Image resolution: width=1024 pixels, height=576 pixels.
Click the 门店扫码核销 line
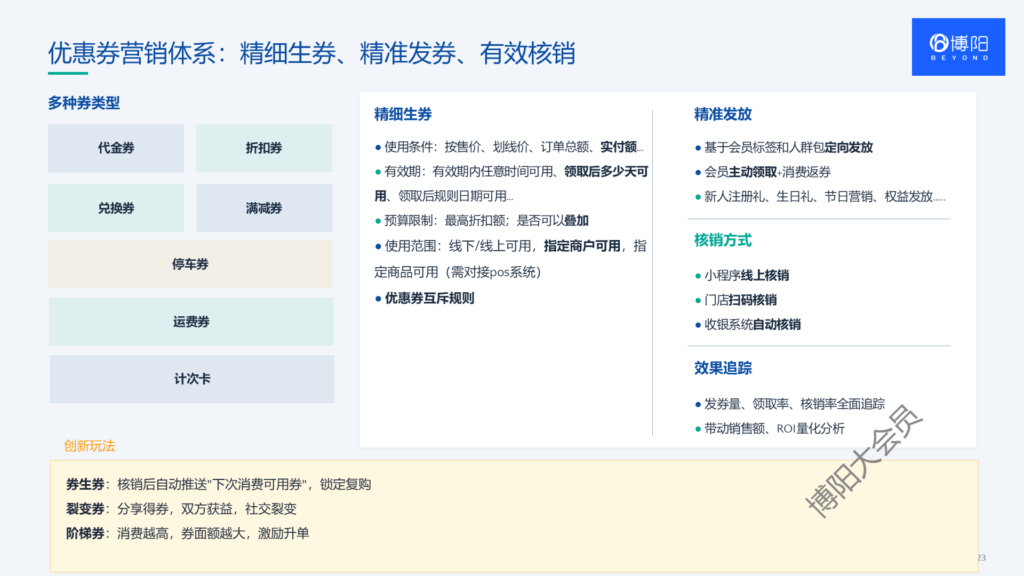736,300
